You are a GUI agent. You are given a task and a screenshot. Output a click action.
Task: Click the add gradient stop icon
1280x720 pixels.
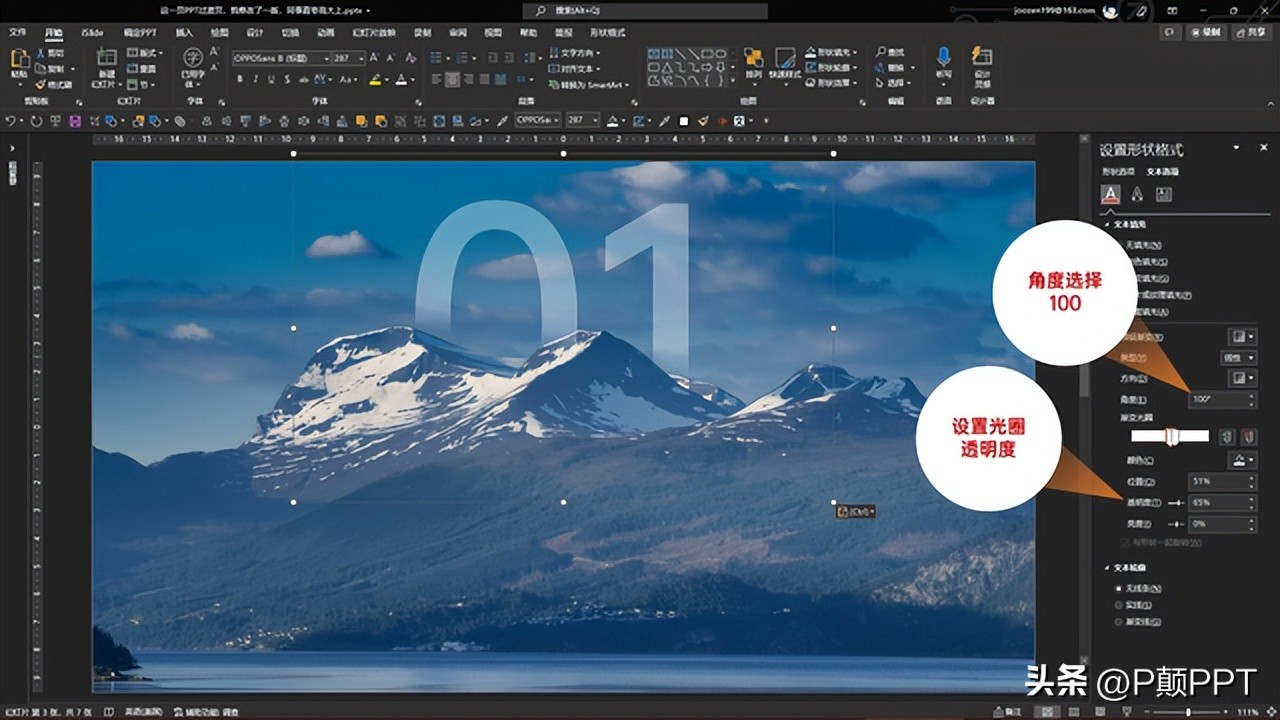[1227, 437]
